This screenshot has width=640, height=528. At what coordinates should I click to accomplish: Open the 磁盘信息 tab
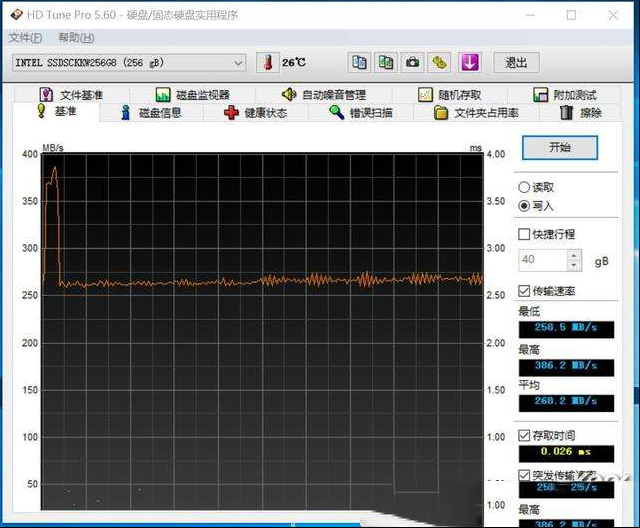(151, 113)
